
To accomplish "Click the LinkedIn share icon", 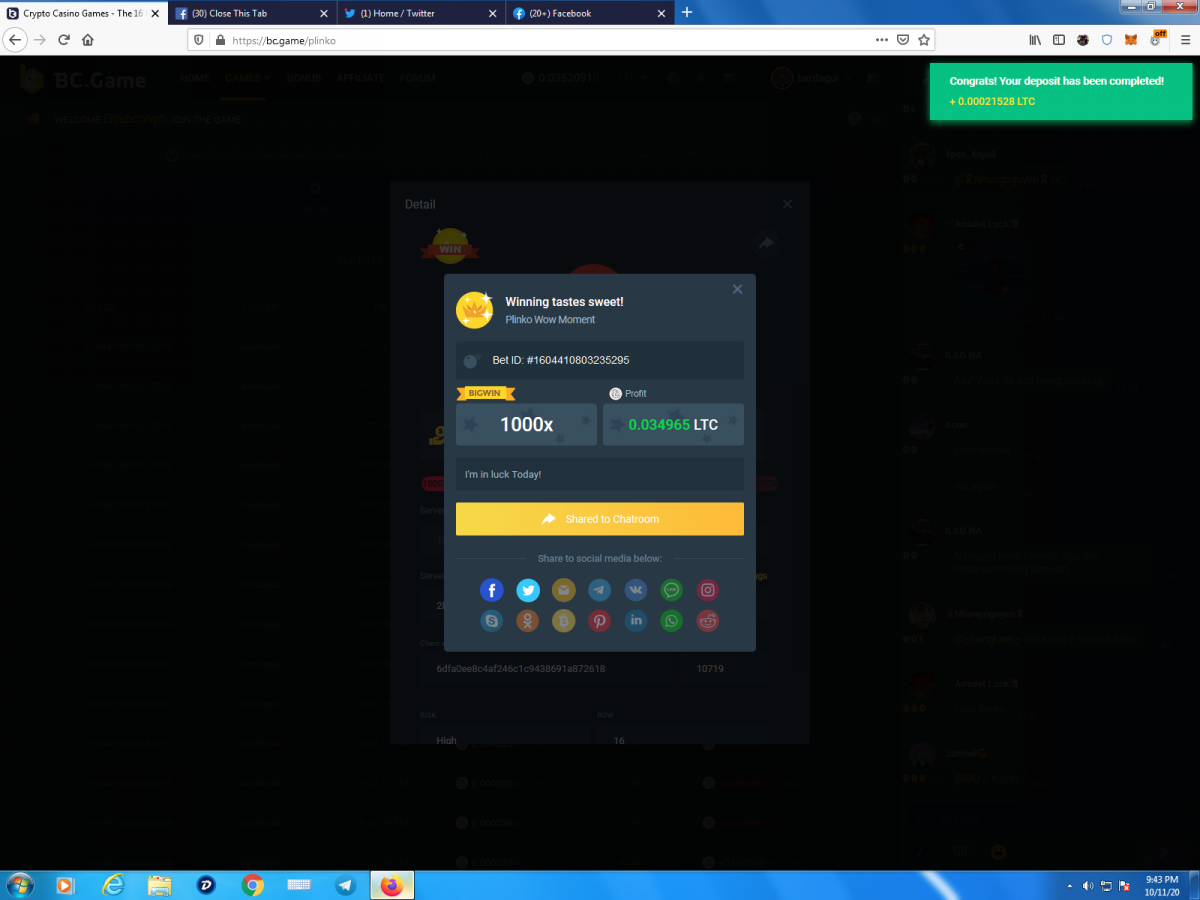I will pos(635,621).
